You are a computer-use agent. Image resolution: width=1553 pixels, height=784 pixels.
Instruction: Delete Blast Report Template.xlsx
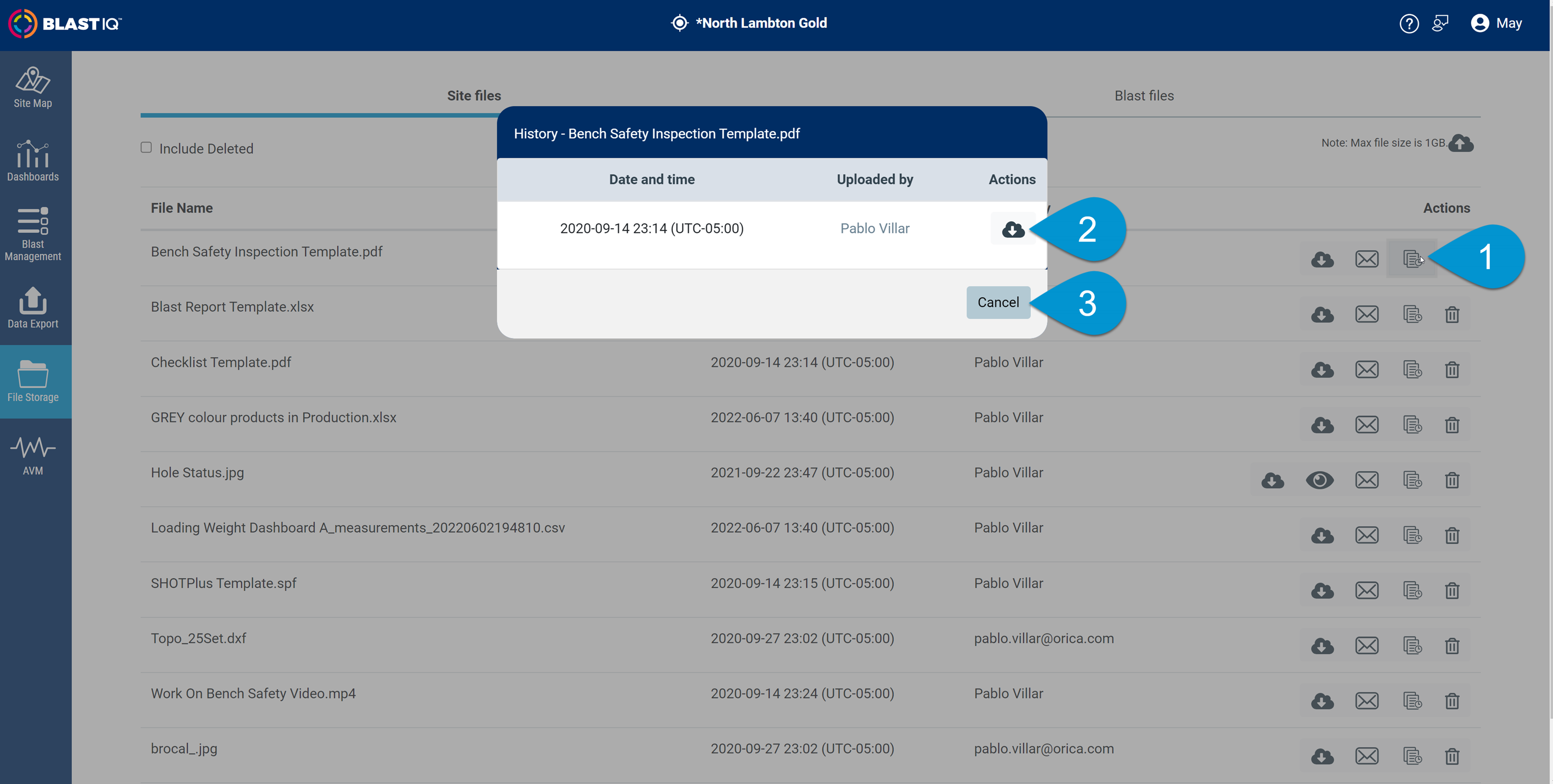pyautogui.click(x=1452, y=315)
